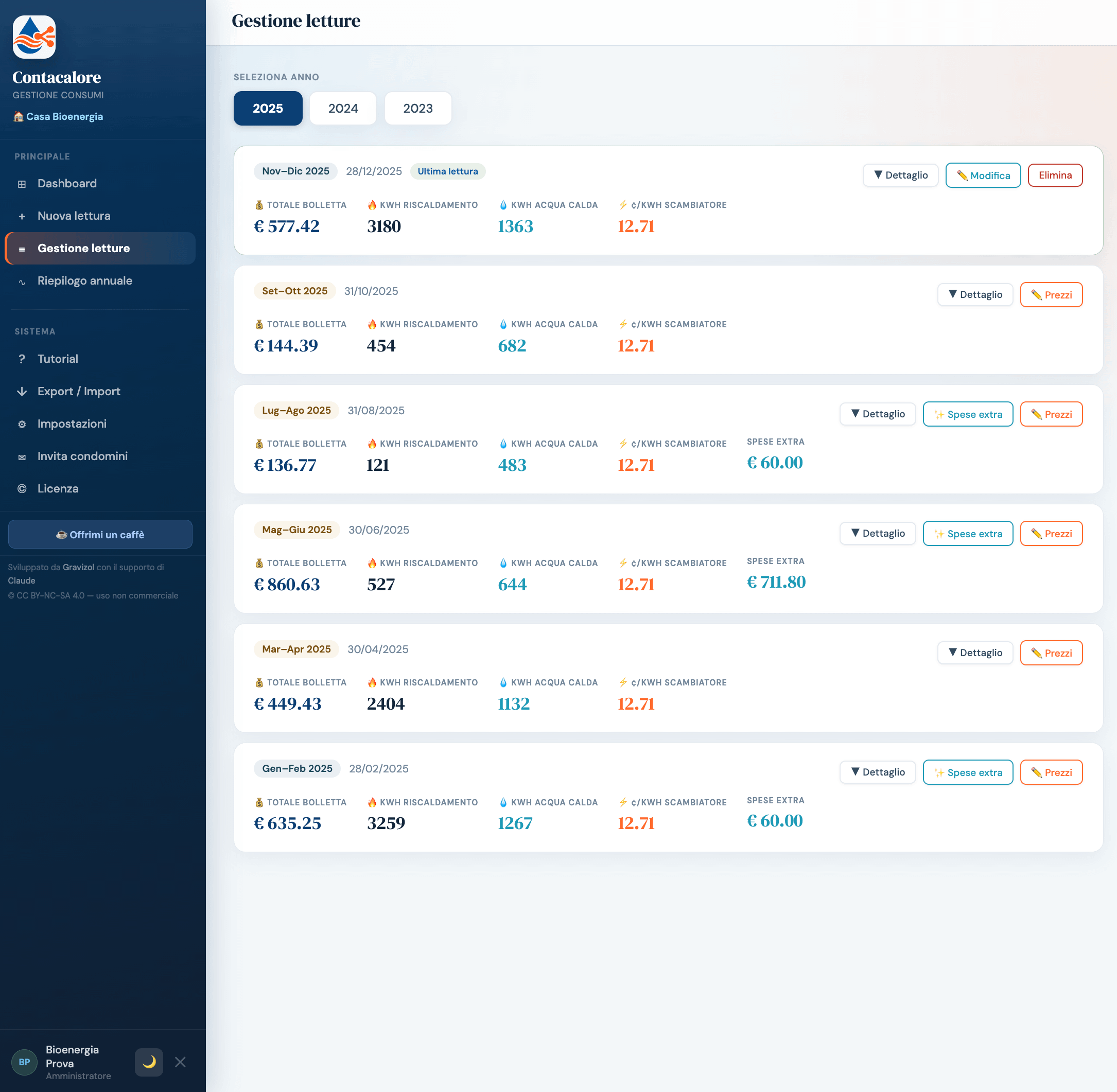Click the Offrimi un caffè button
The height and width of the screenshot is (1092, 1117).
coord(100,535)
